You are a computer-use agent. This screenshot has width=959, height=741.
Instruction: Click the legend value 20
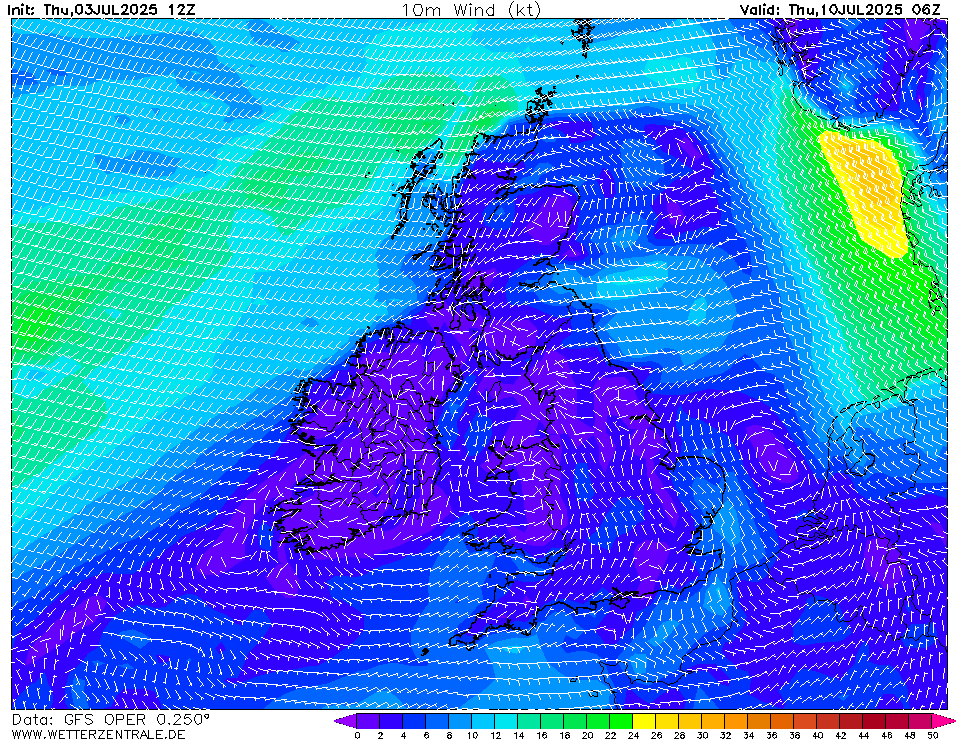(x=587, y=735)
